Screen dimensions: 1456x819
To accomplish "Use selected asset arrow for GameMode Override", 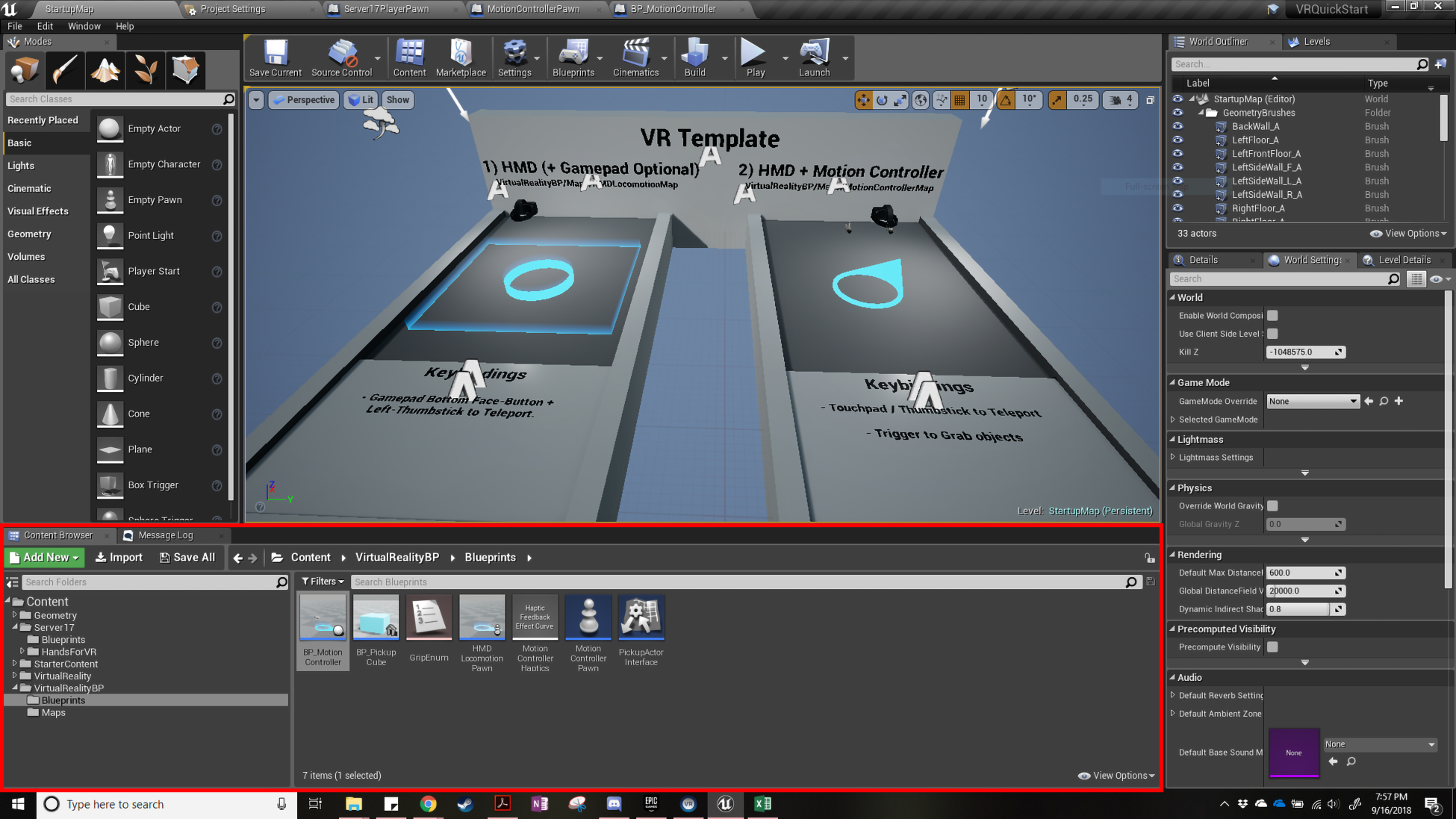I will coord(1369,402).
